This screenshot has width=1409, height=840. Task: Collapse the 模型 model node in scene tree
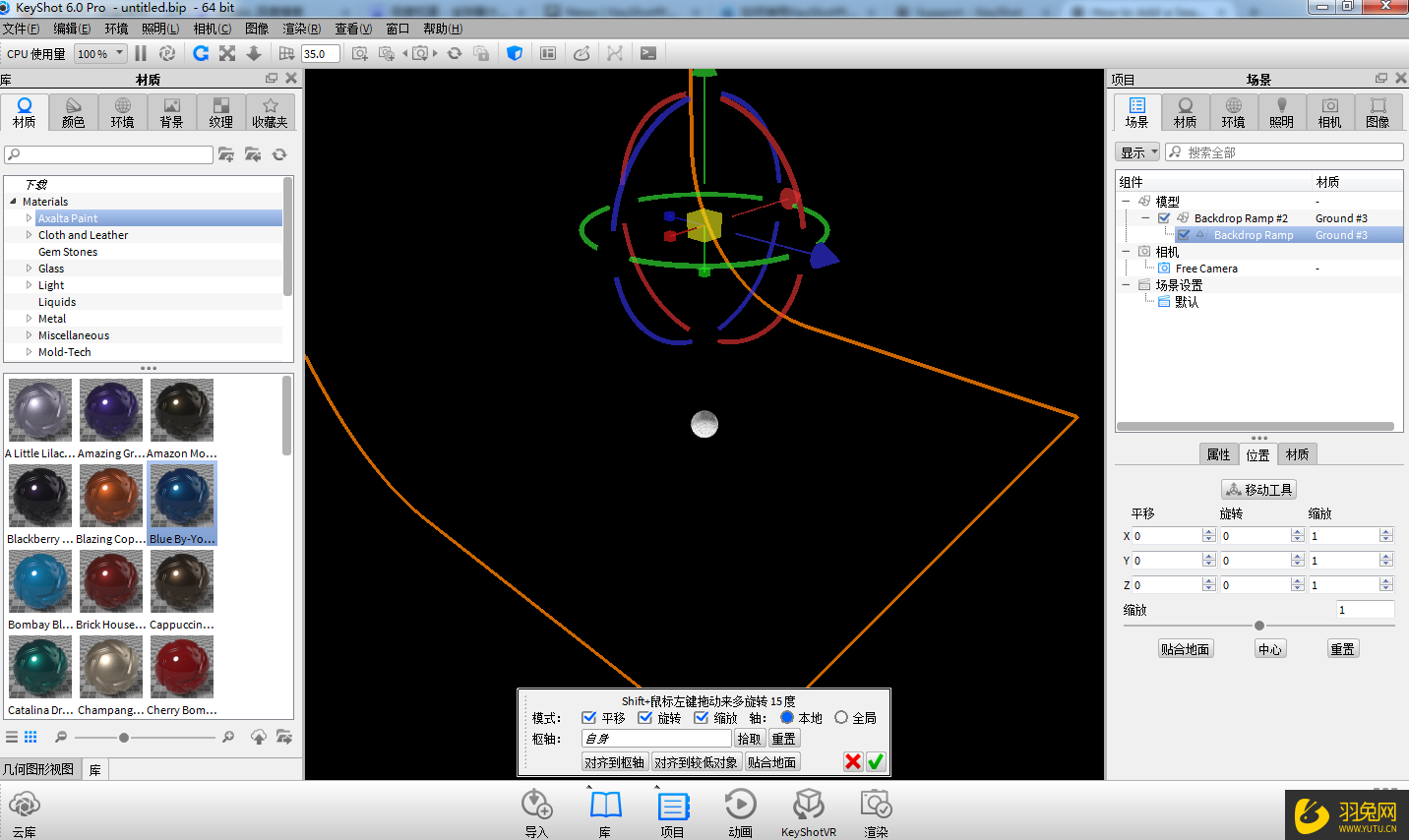coord(1126,202)
